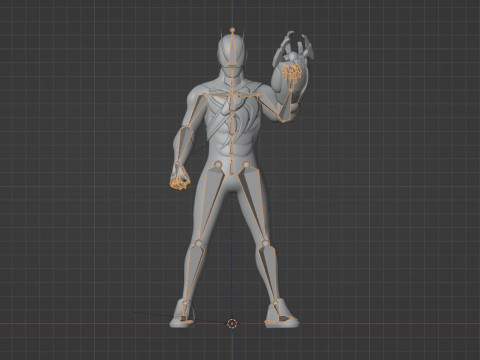Select the foot bone in the screen-left shoe
Image resolution: width=480 pixels, height=360 pixels.
pos(184,310)
